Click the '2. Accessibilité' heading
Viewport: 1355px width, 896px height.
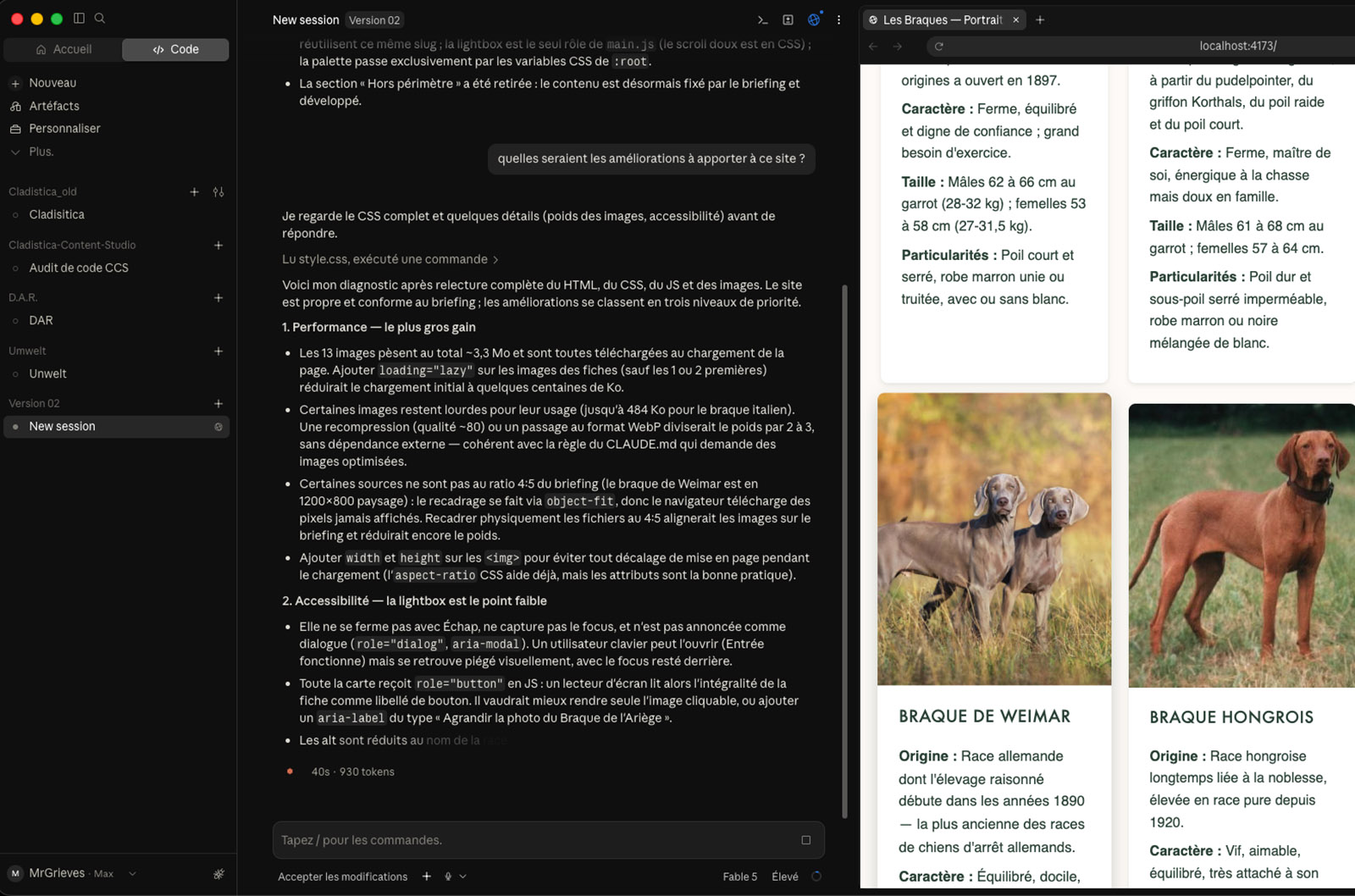(414, 601)
